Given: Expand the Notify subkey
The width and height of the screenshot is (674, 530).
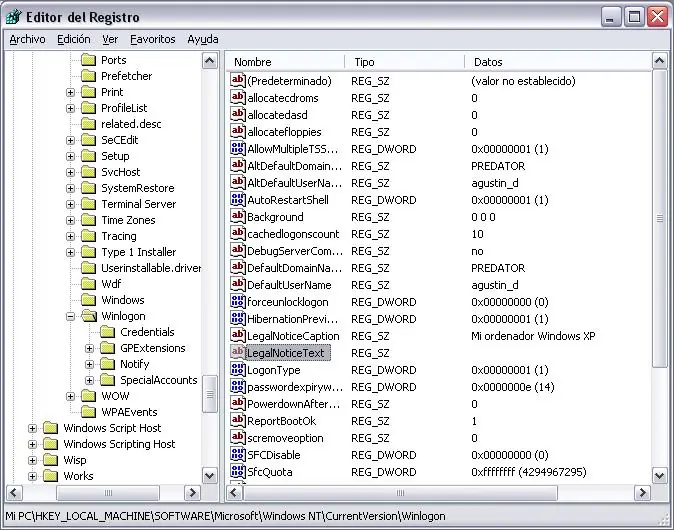Looking at the screenshot, I should (x=89, y=365).
